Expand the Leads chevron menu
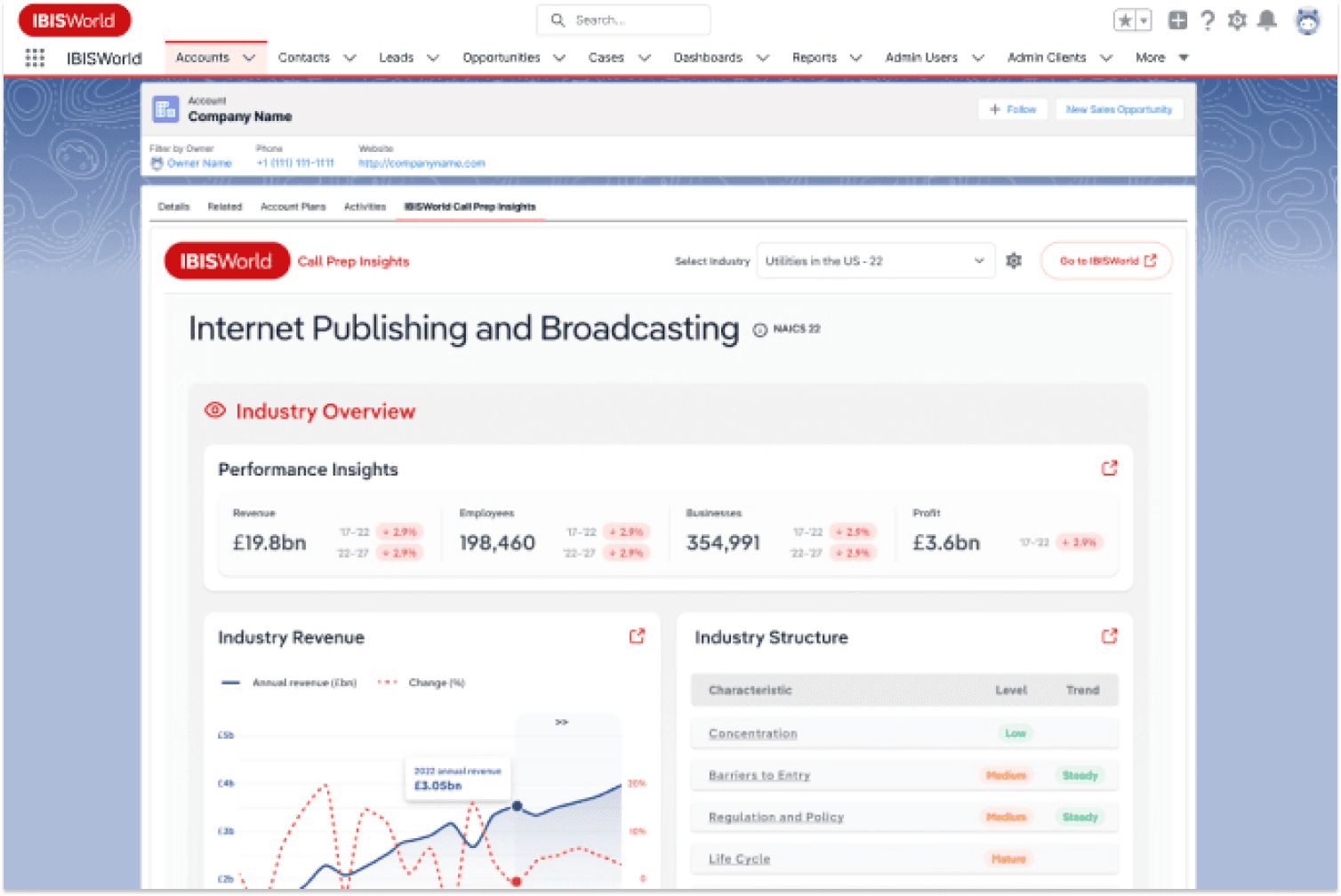The image size is (1341, 896). pyautogui.click(x=433, y=58)
